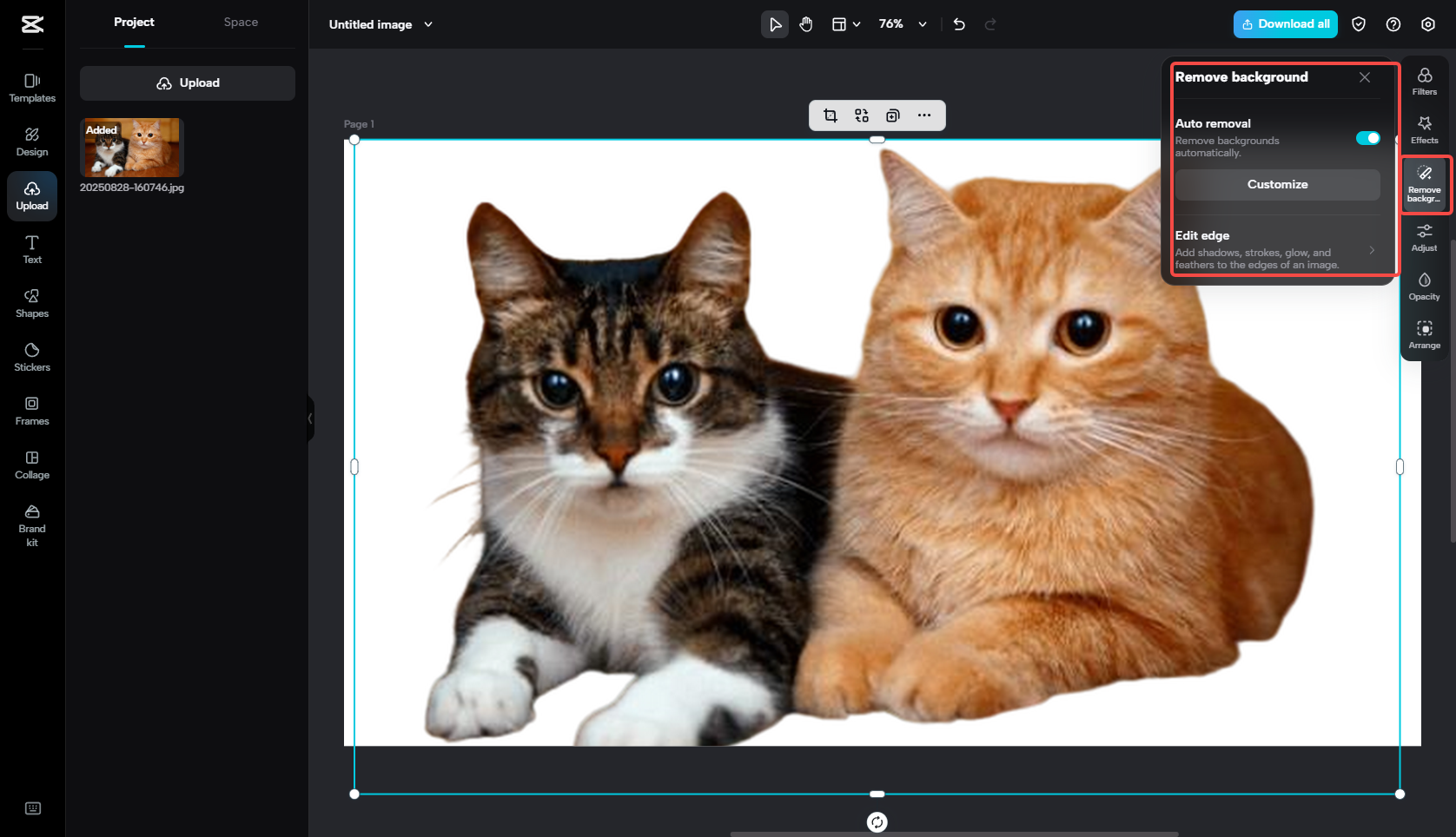Click the Download all button
Screen dimensions: 1456x837
click(x=1285, y=24)
